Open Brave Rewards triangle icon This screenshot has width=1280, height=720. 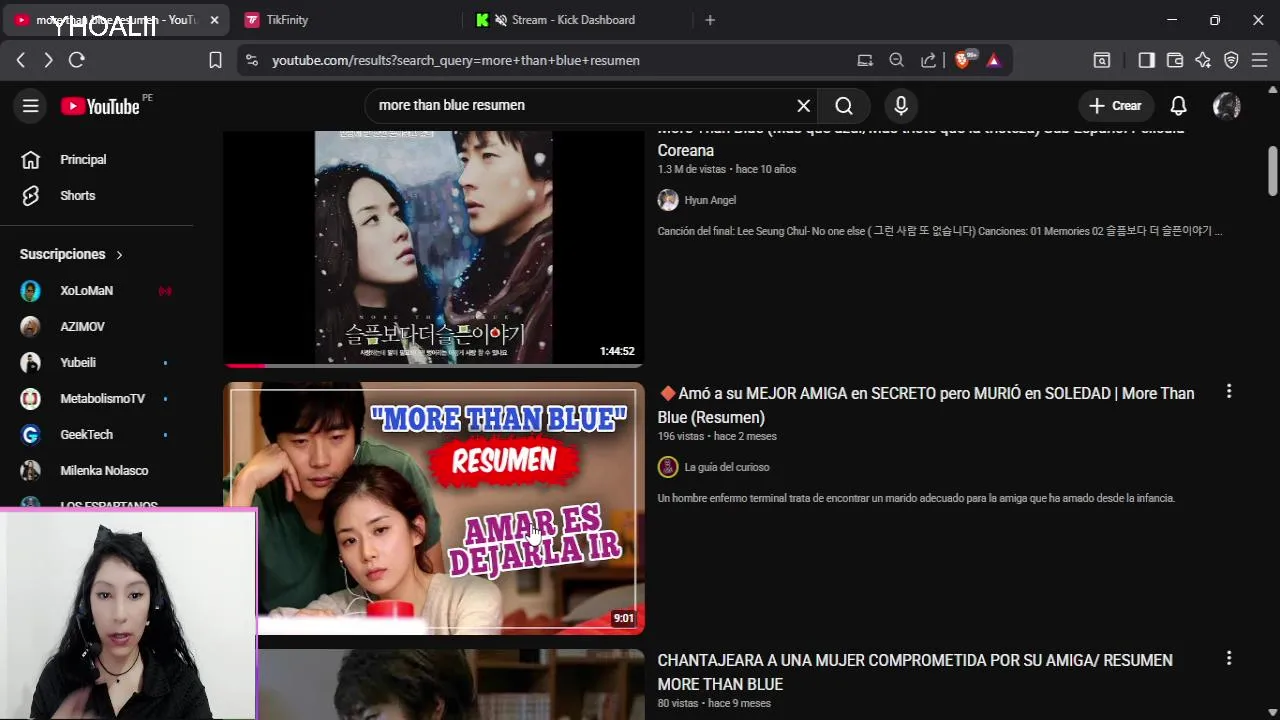click(x=993, y=61)
